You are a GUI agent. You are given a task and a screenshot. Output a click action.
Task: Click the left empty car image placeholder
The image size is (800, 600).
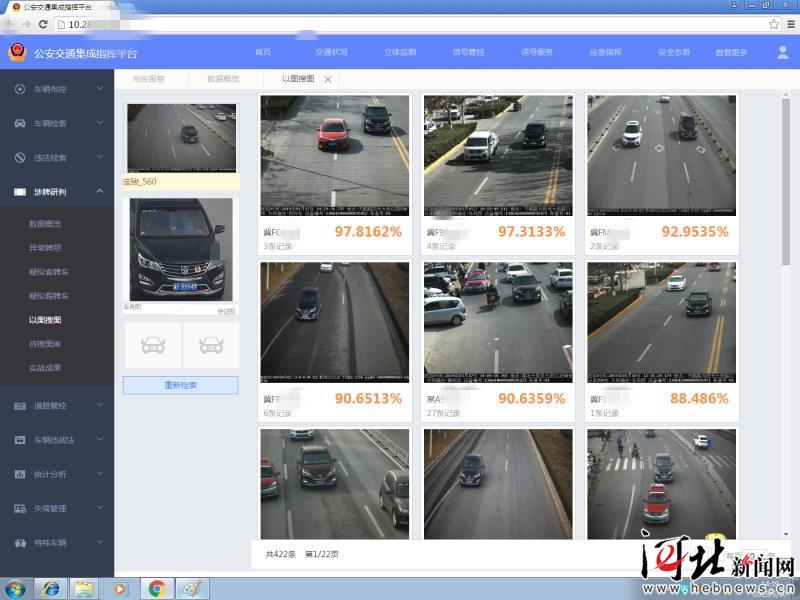[x=152, y=345]
